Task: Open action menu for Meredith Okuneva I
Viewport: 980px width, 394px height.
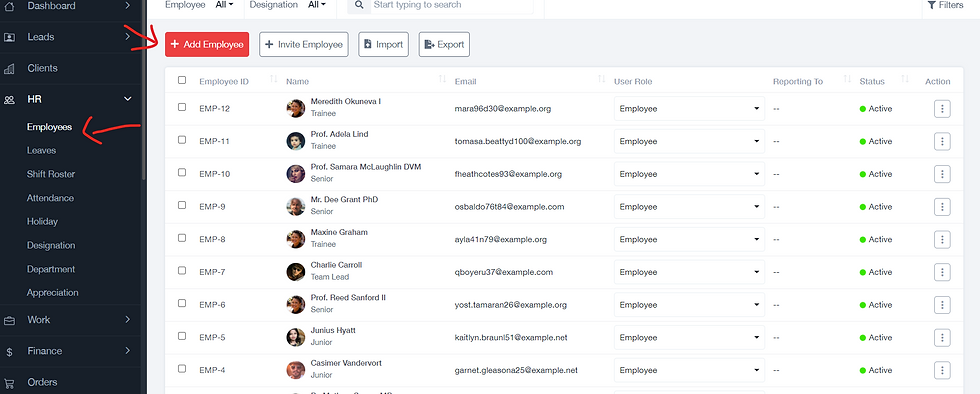Action: click(942, 109)
